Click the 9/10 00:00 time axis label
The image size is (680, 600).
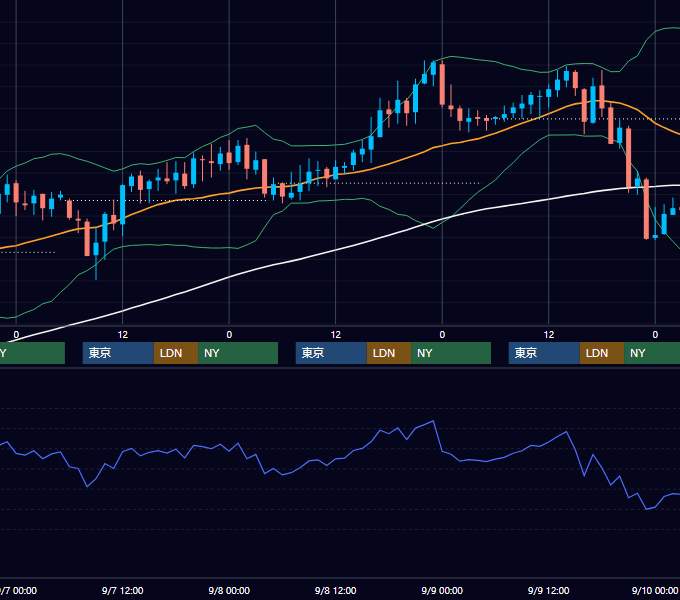click(655, 590)
